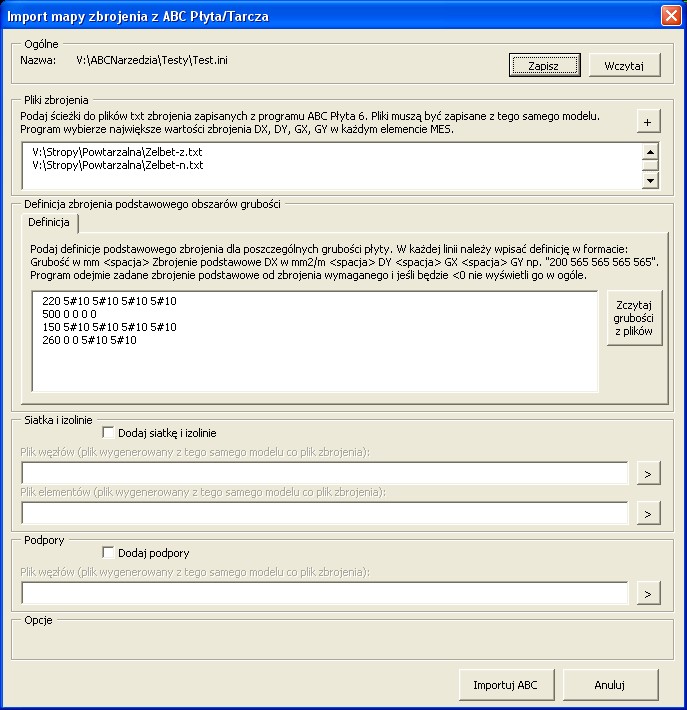Viewport: 687px width, 710px height.
Task: Close the Import mapy zbrojenia dialog
Action: click(670, 16)
